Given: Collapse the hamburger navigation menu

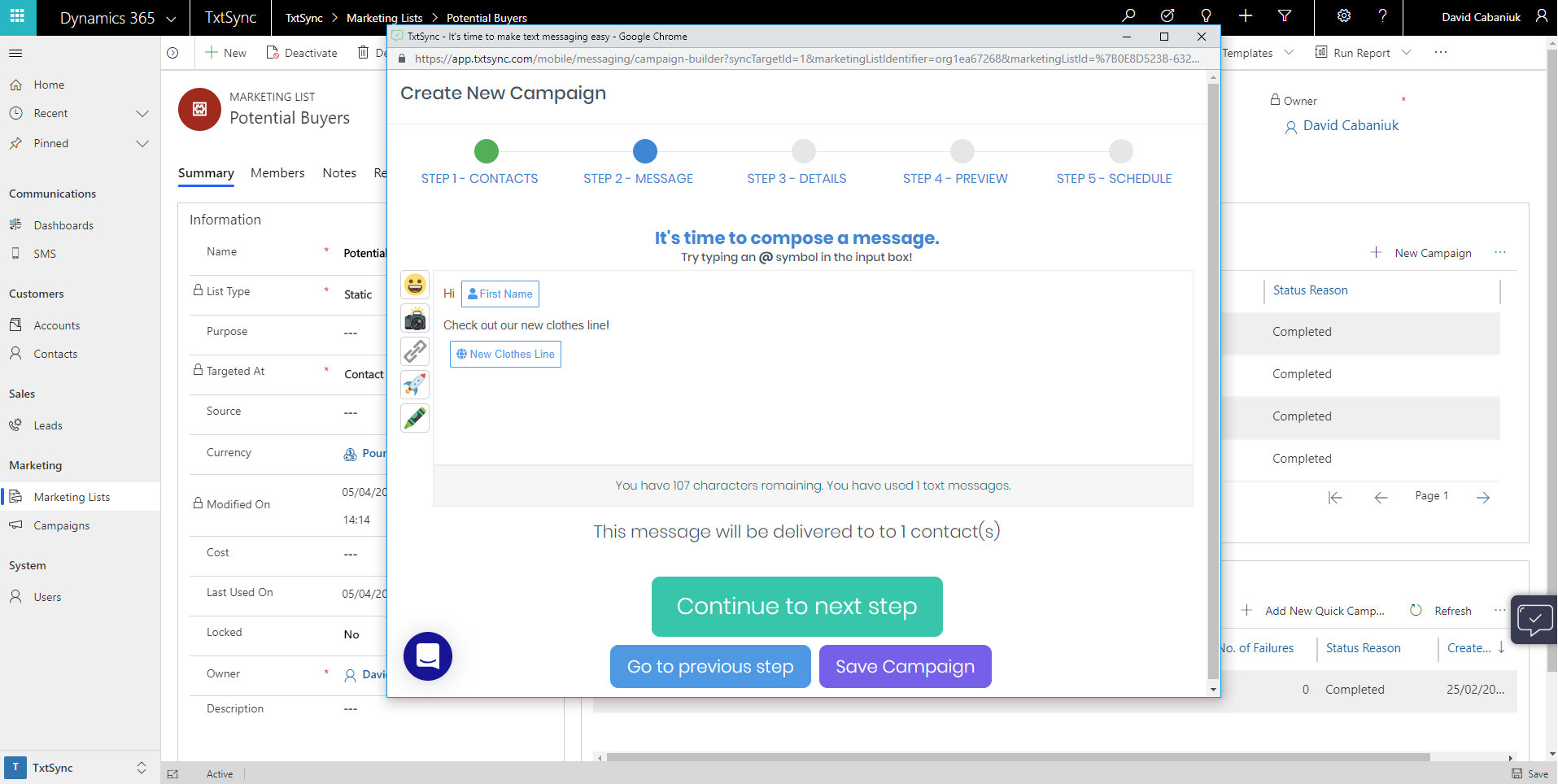Looking at the screenshot, I should click(x=15, y=54).
